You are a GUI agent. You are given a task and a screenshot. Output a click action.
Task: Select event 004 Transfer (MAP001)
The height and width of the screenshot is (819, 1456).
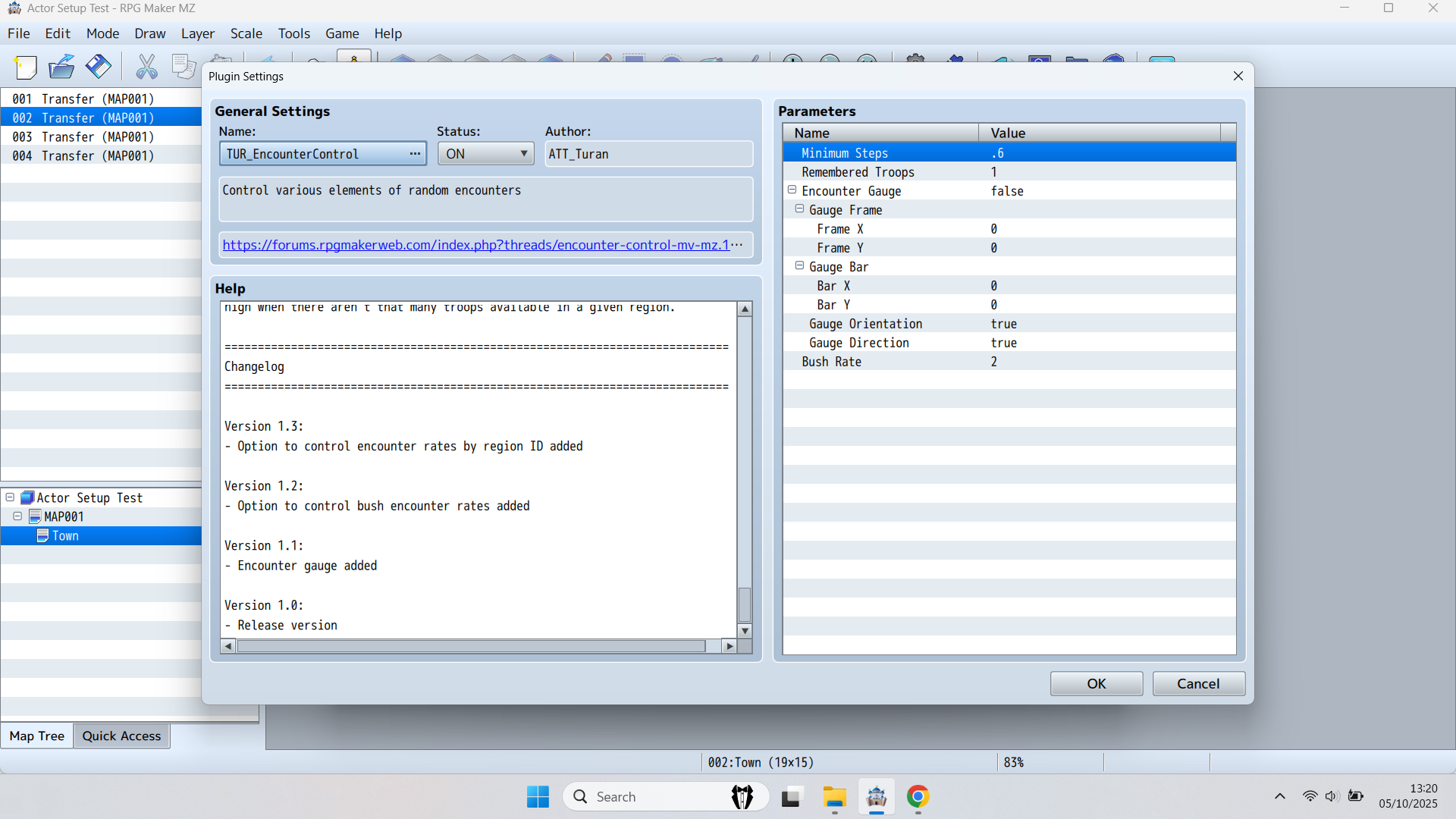click(102, 155)
